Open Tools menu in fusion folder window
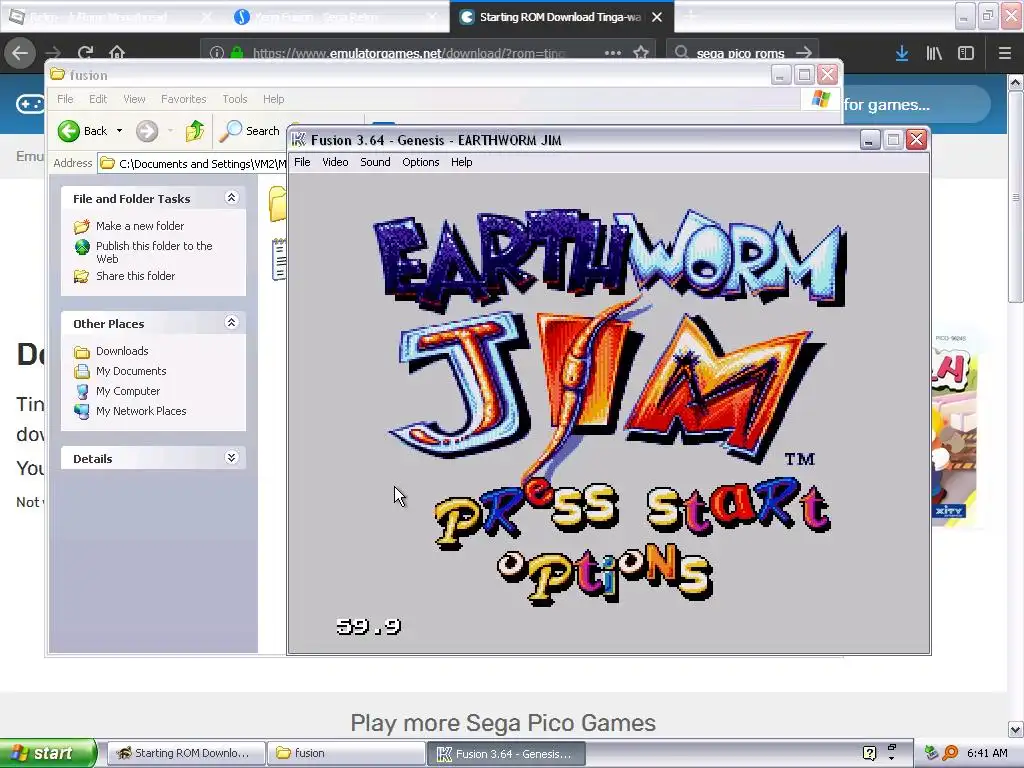This screenshot has width=1024, height=768. tap(234, 99)
